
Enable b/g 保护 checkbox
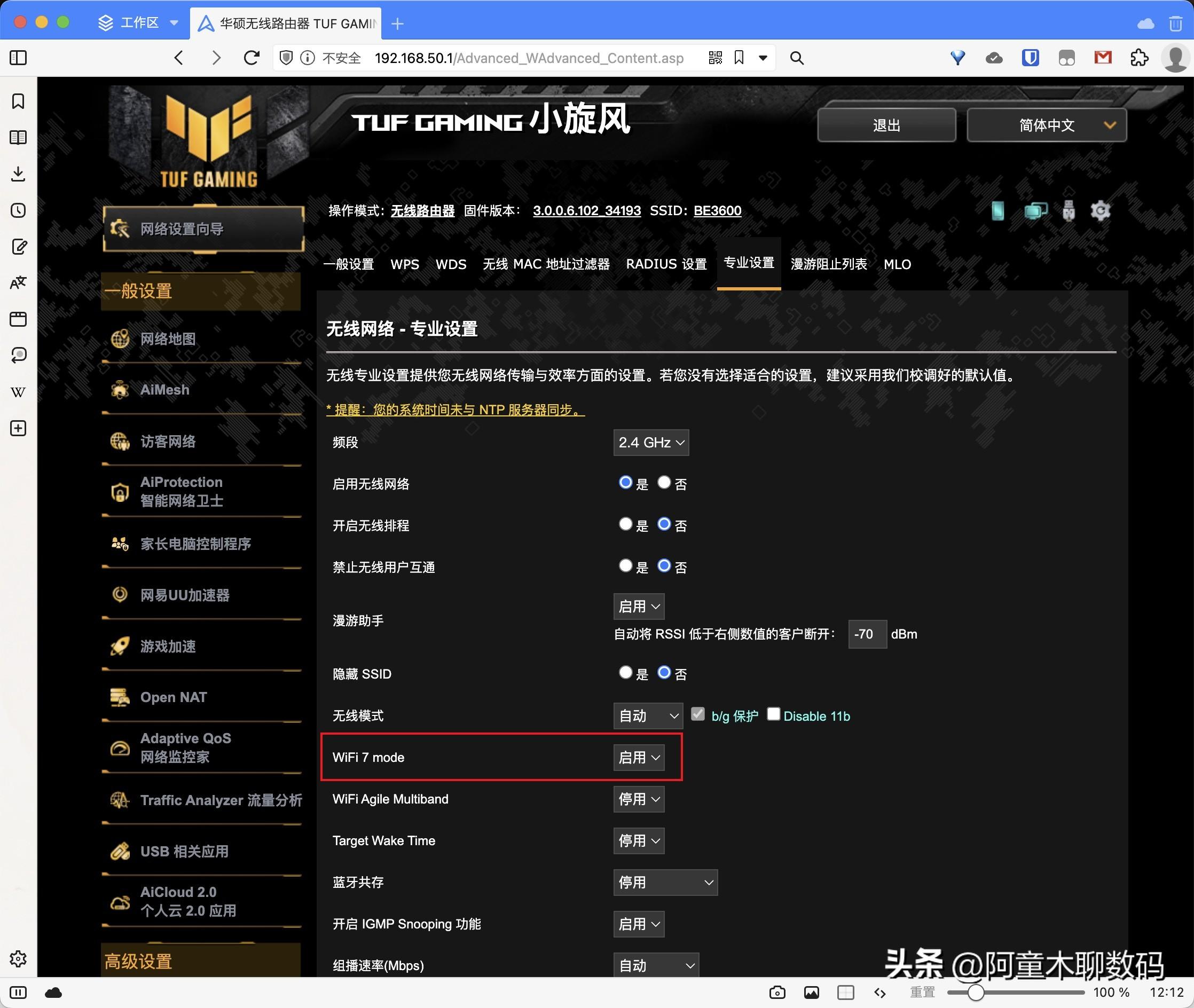pos(697,714)
